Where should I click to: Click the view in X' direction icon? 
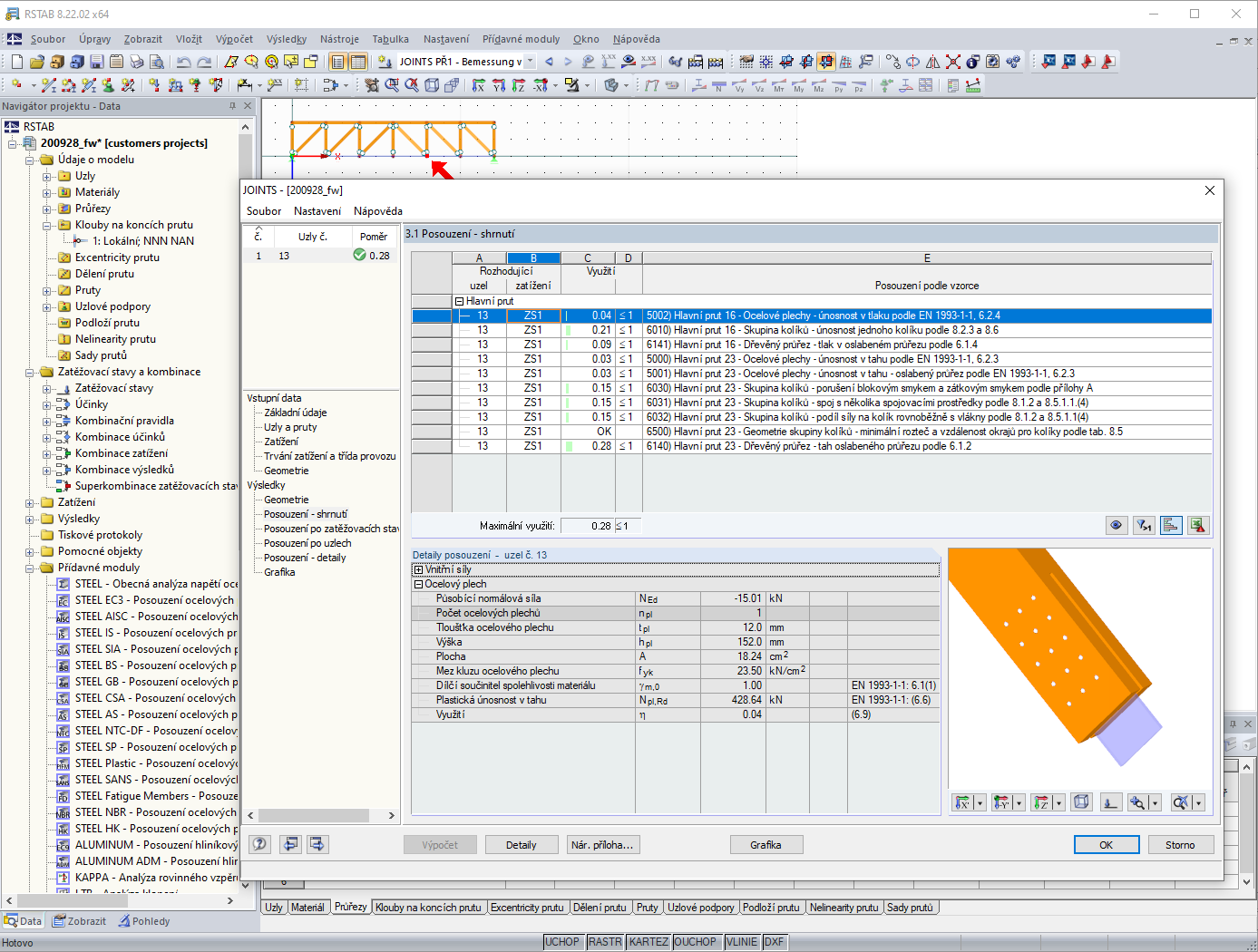[963, 802]
